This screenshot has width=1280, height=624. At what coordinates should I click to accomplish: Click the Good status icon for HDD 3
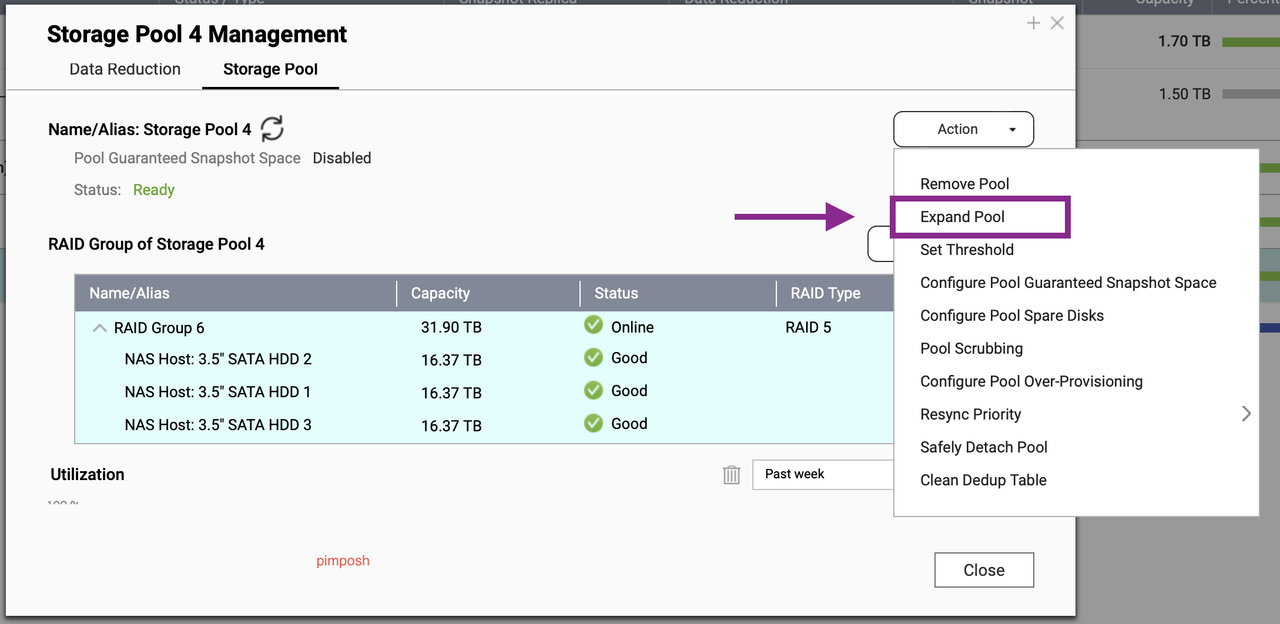[x=594, y=423]
